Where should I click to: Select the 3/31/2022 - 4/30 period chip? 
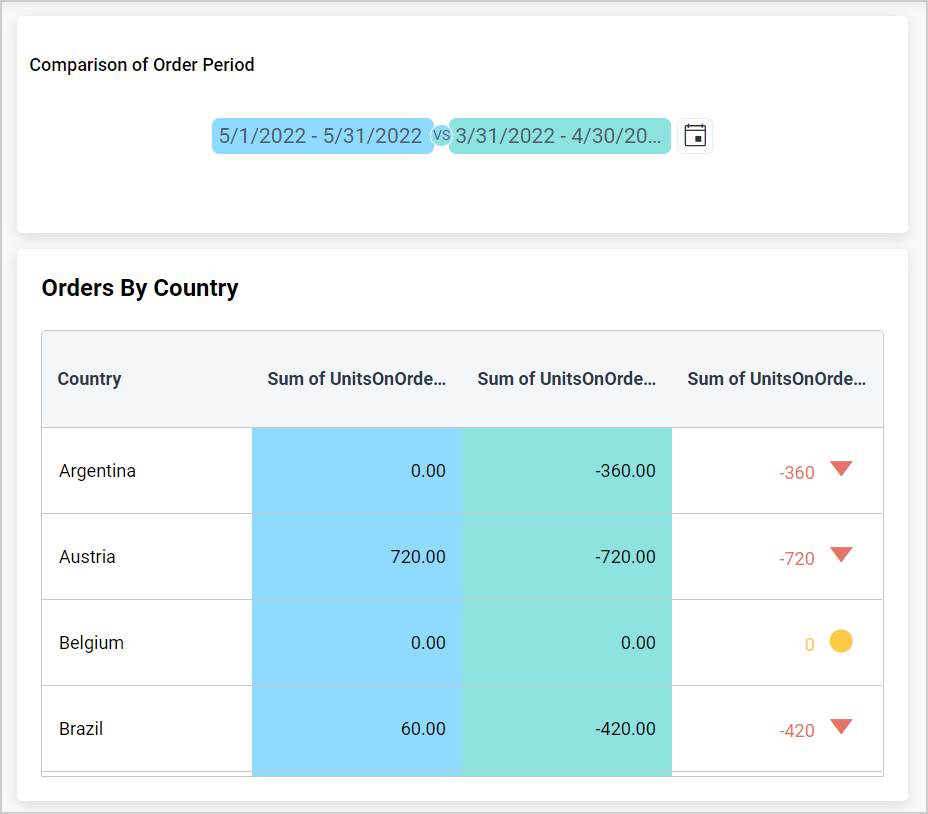(560, 135)
